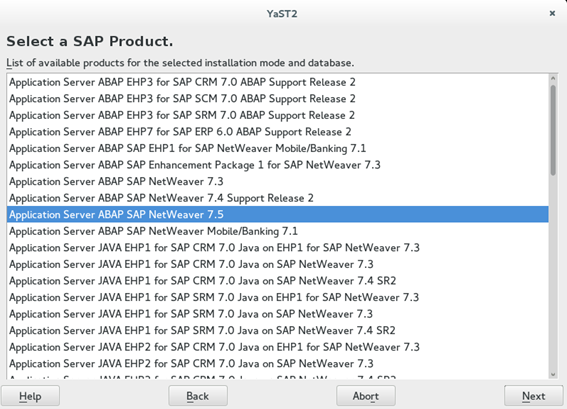This screenshot has height=409, width=567.
Task: Select ABAP EHP3 for SAP CRM 7.0 row
Action: point(278,82)
